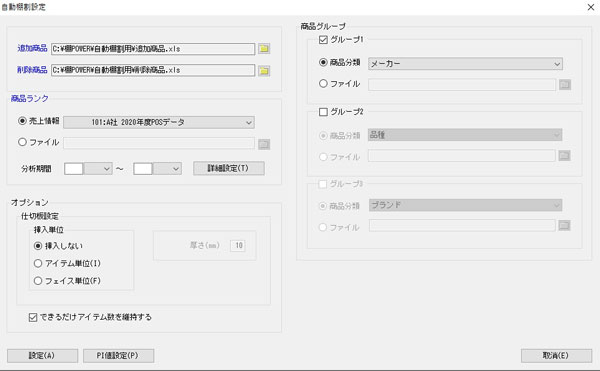Open 品種 dropdown in グループ2
The width and height of the screenshot is (600, 371).
[465, 135]
